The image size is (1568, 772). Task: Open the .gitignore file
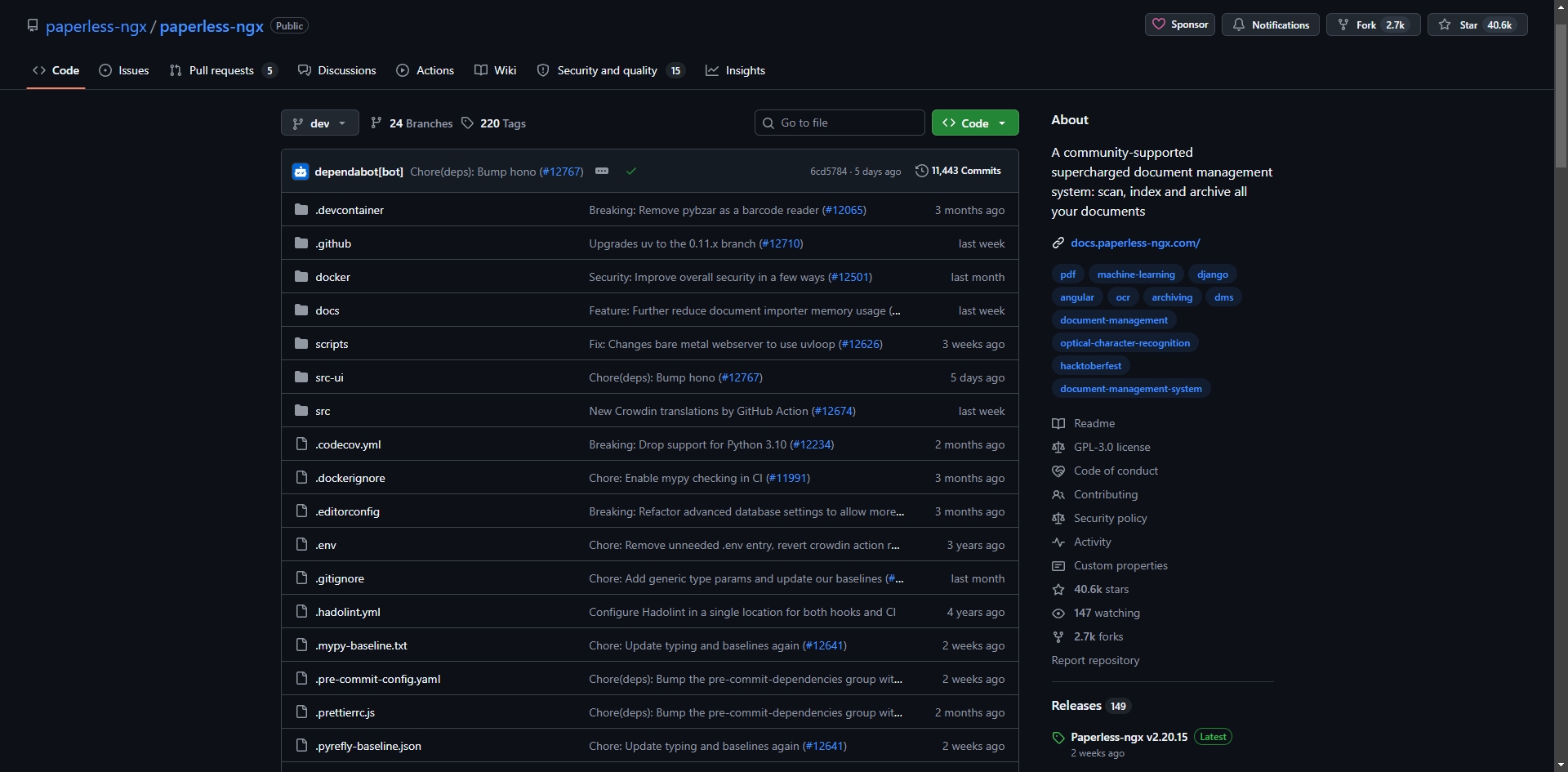340,578
